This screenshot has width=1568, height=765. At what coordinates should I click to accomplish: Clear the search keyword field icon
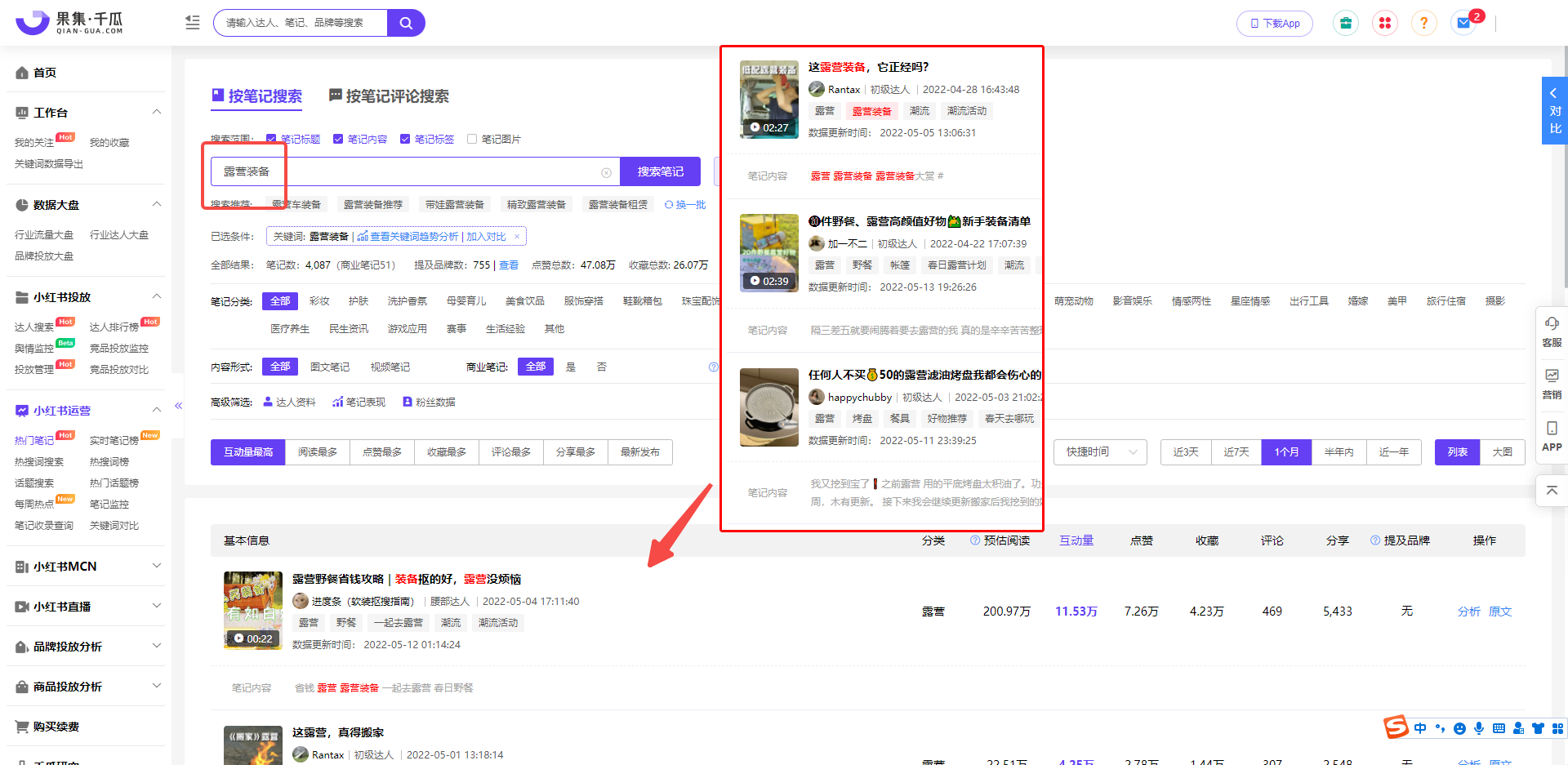click(606, 172)
